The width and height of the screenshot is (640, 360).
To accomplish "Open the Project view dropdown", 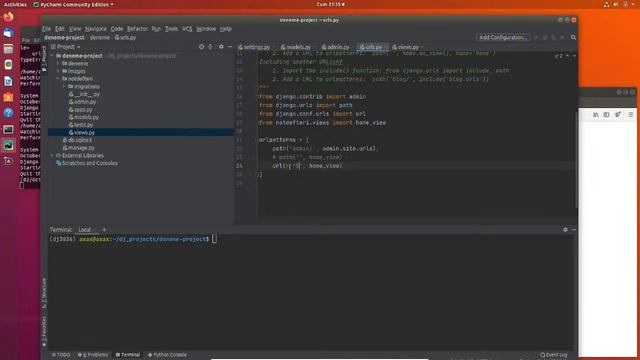I will point(66,47).
